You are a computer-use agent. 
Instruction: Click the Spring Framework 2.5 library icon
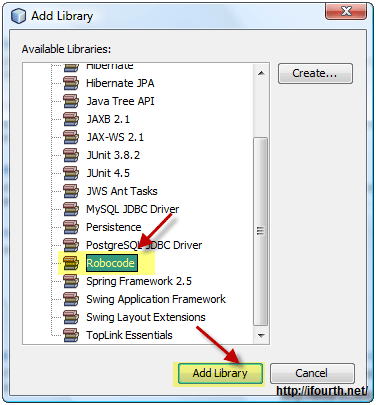pos(71,281)
